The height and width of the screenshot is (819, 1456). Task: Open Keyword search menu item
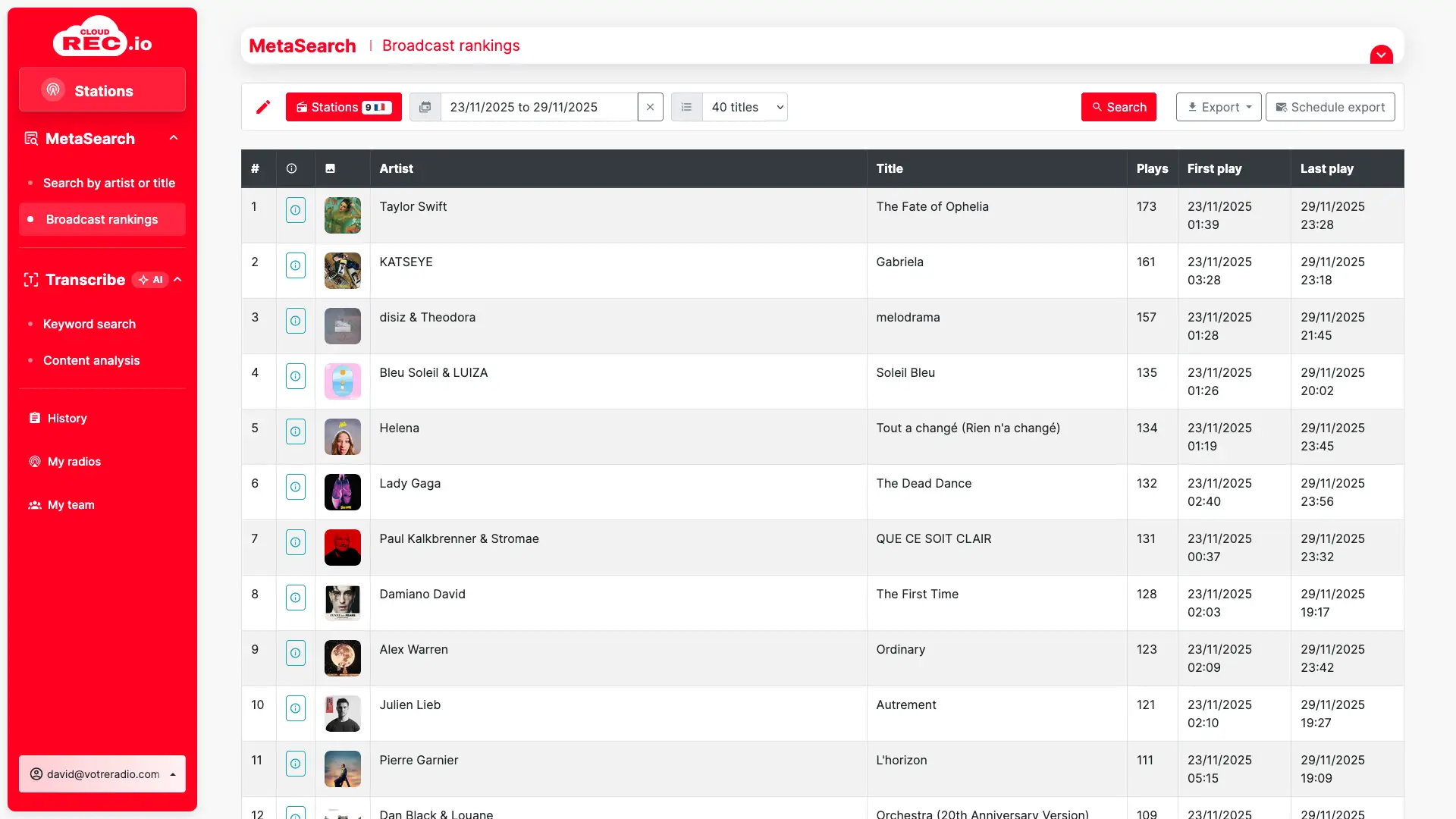tap(89, 324)
